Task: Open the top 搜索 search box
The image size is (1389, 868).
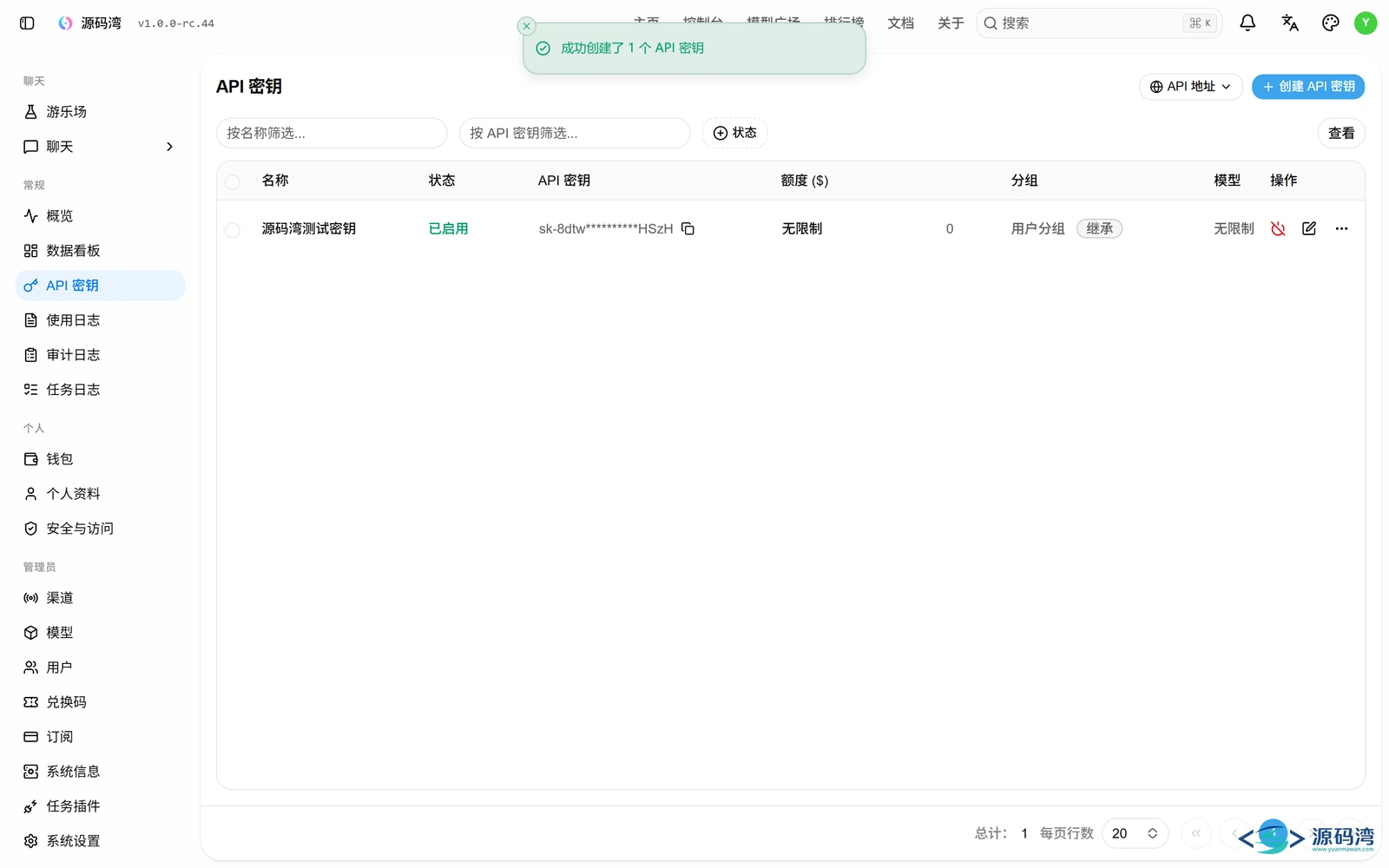Action: [1099, 23]
